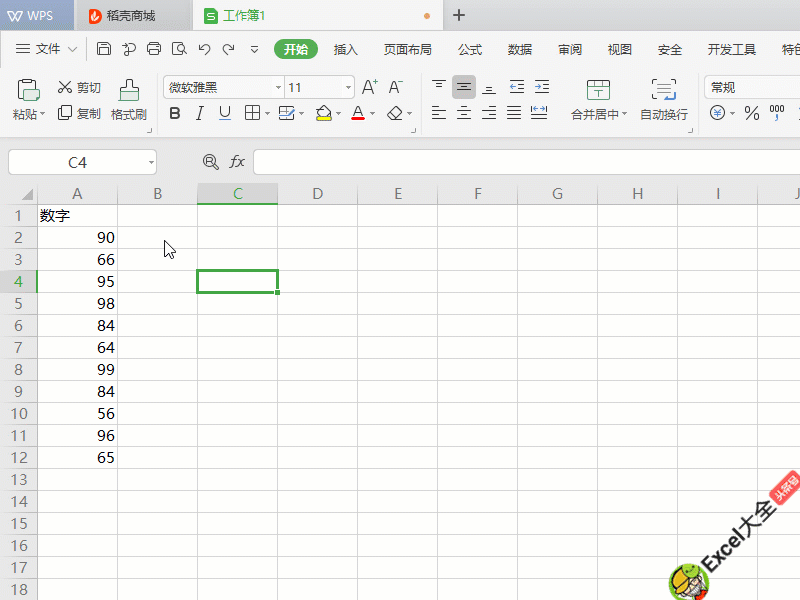Click the formula bar input field
Screen dimensions: 800x600
pyautogui.click(x=527, y=162)
